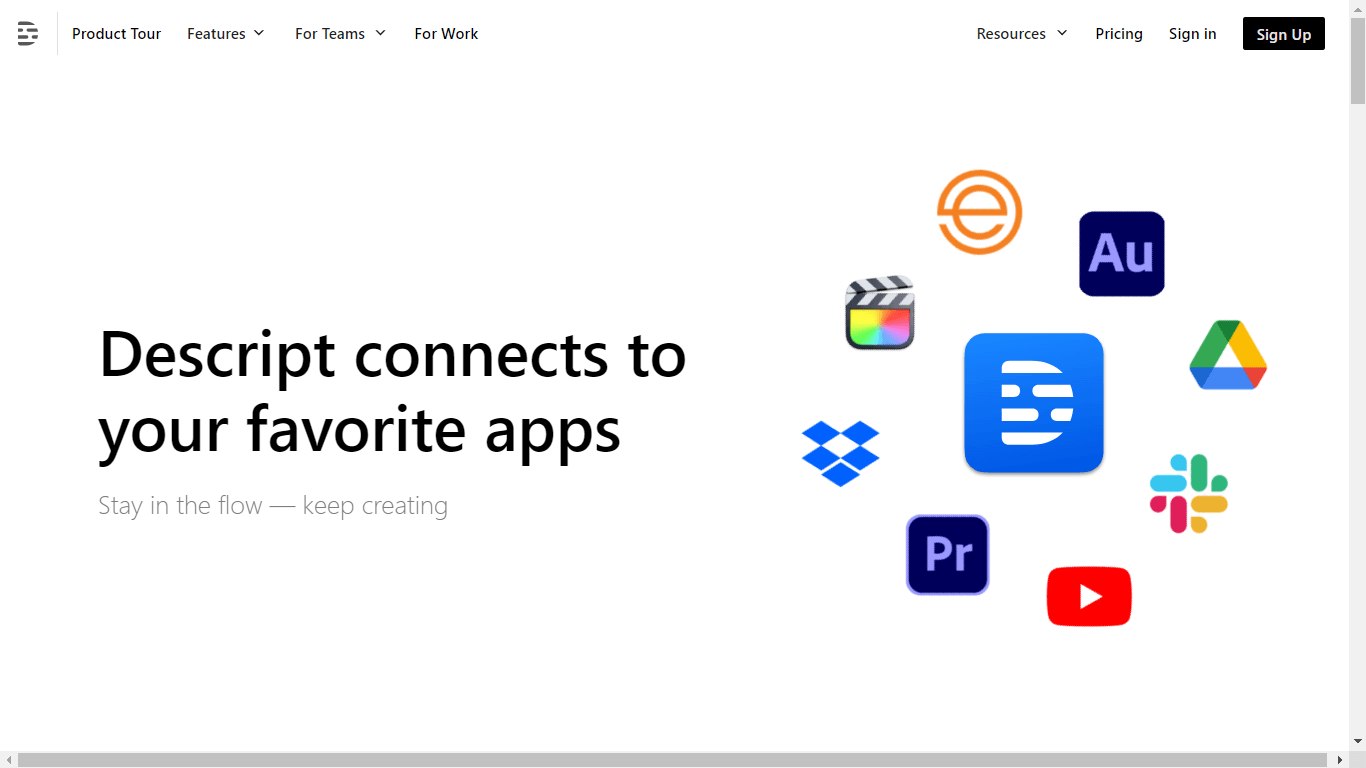Click the horizontal scrollbar at the bottom
The image size is (1366, 768).
[673, 760]
